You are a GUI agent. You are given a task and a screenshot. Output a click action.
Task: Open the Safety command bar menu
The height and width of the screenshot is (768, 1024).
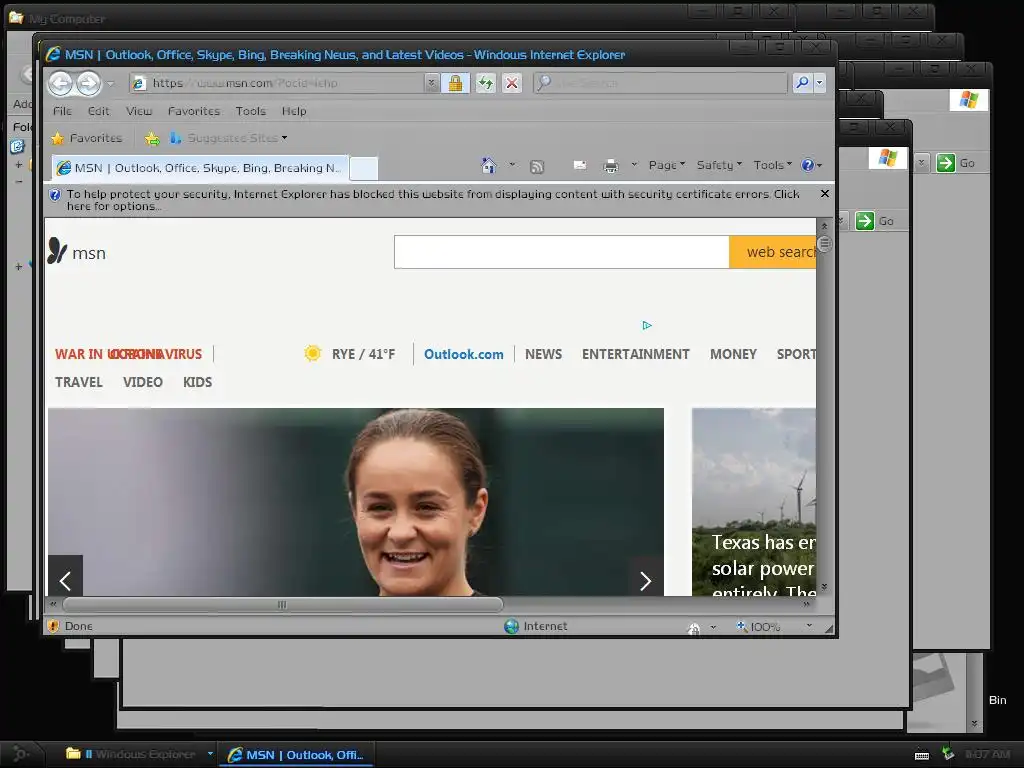point(719,165)
